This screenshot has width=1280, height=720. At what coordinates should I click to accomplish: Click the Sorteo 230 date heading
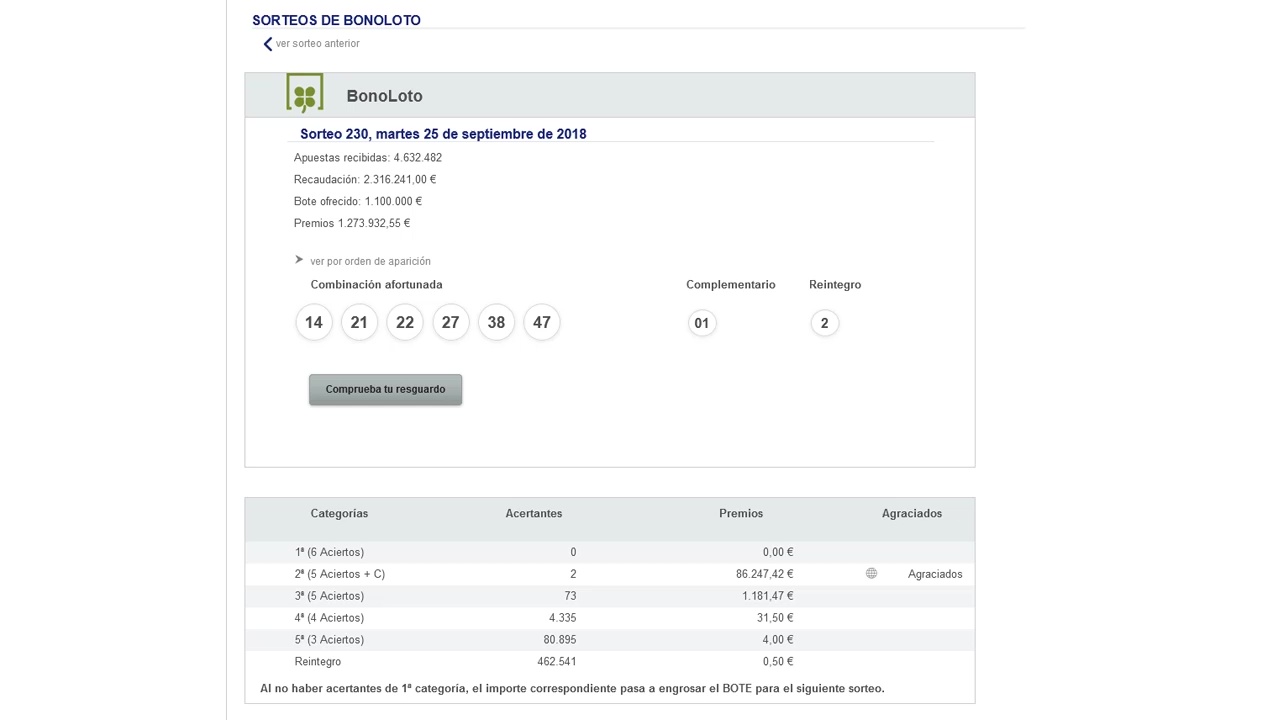(x=443, y=134)
